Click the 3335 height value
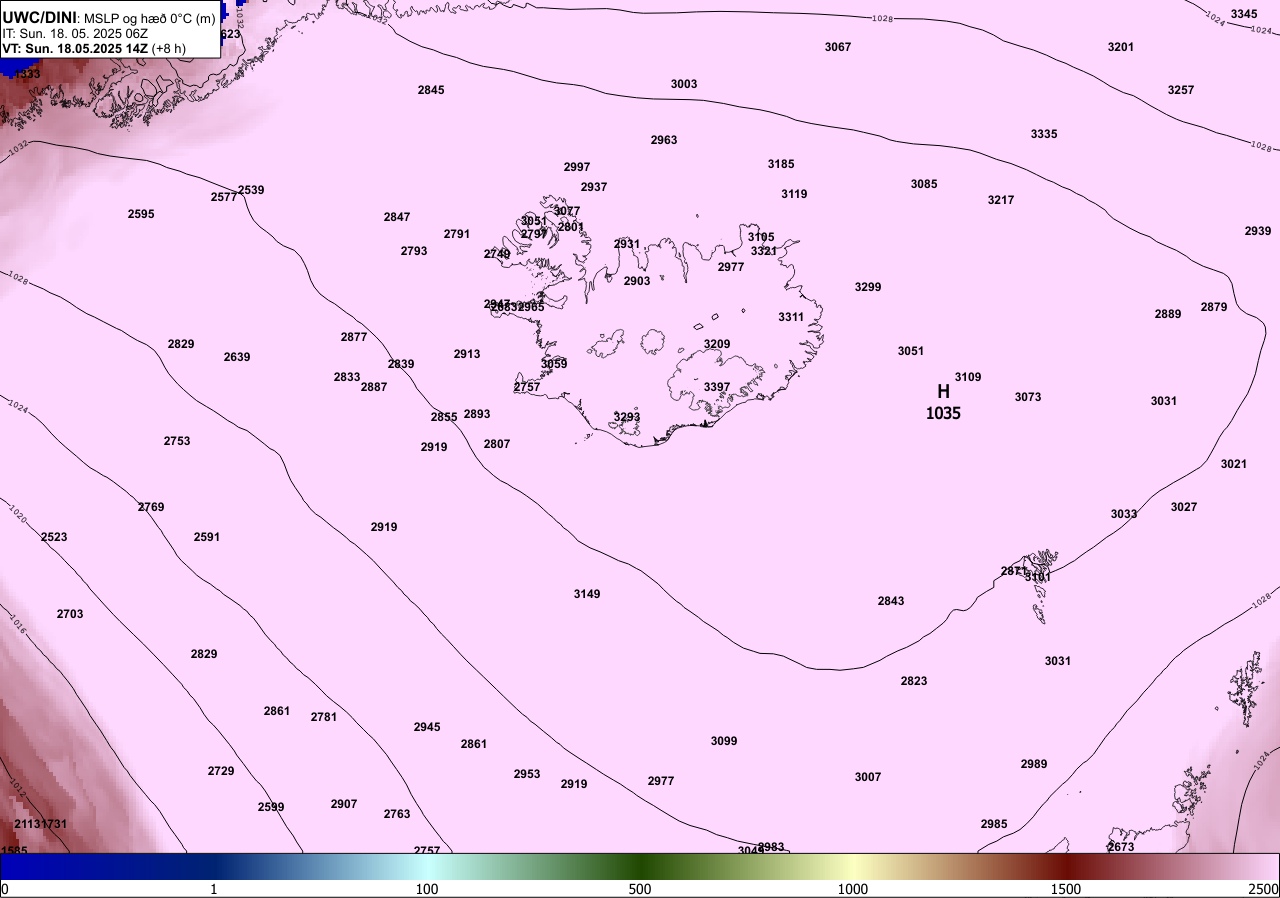The image size is (1280, 898). 1044,134
